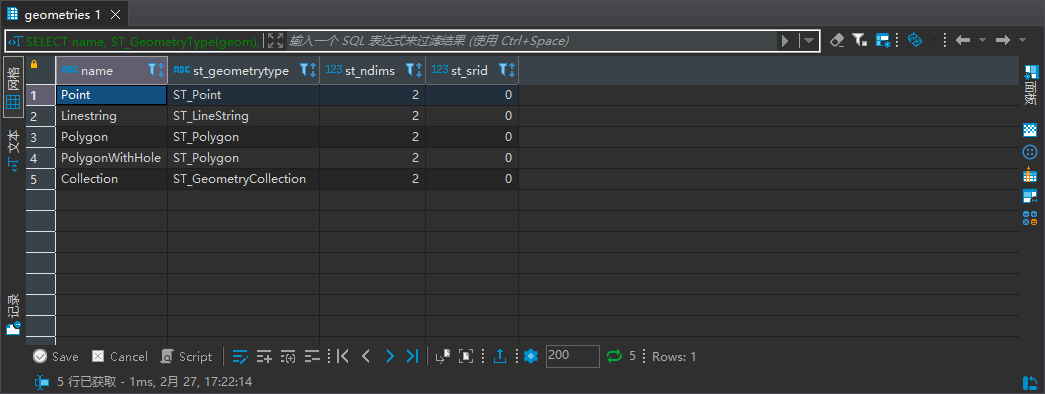Click the export data upload icon
Viewport: 1045px width, 394px height.
pyautogui.click(x=500, y=357)
